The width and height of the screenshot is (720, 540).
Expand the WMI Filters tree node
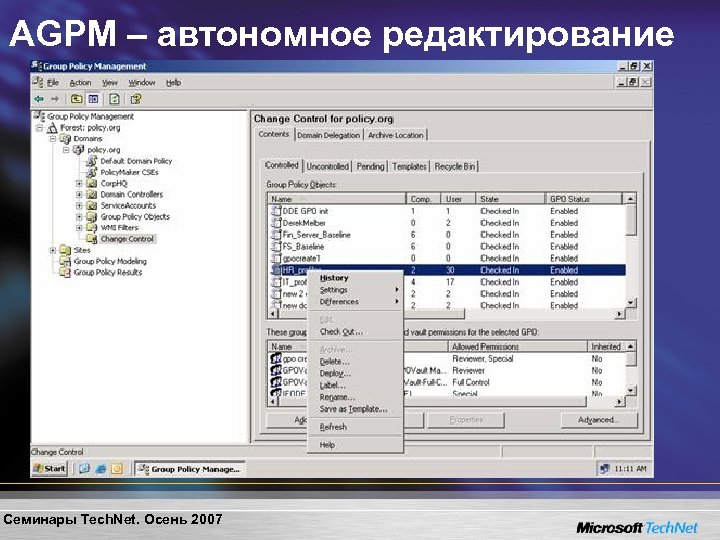point(79,228)
